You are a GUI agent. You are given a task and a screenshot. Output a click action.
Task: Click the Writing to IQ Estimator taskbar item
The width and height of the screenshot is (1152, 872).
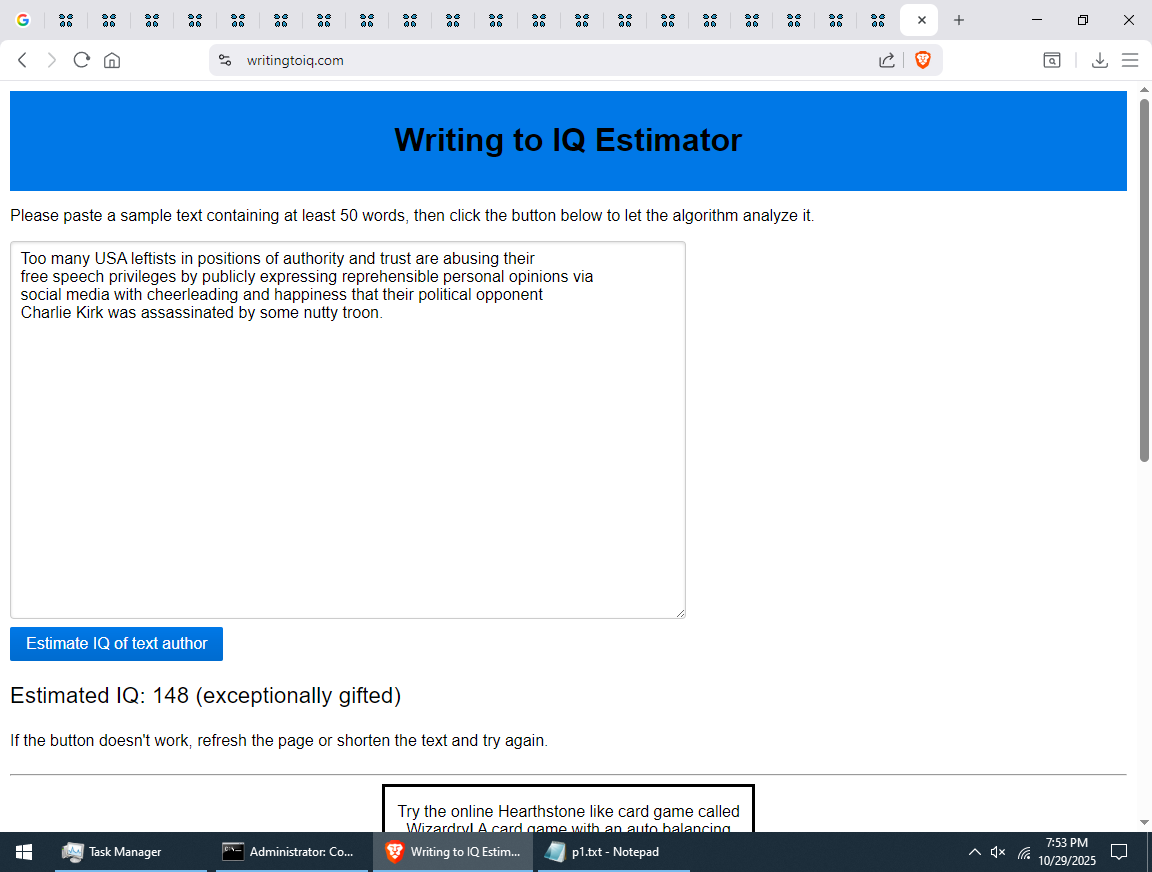[453, 851]
